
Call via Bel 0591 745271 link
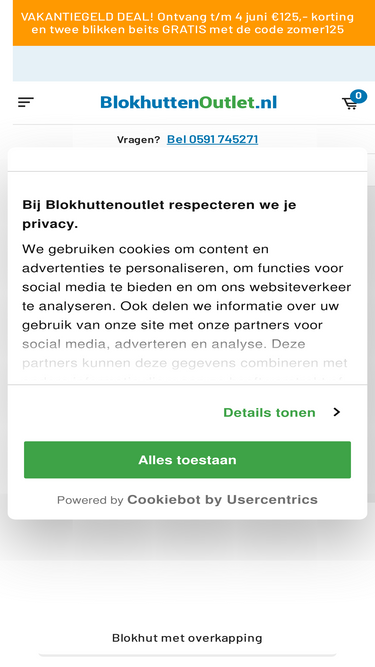[x=212, y=139]
